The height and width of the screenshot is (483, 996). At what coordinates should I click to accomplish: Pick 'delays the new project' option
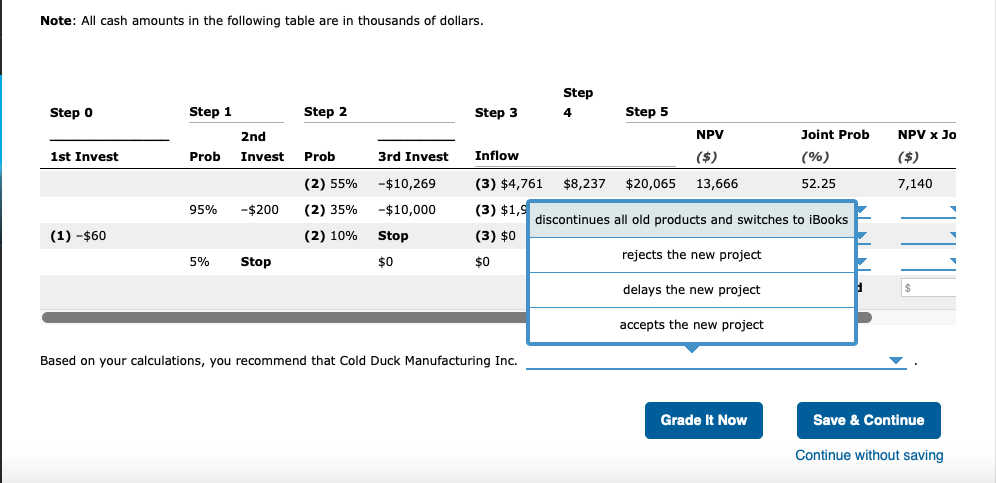(691, 290)
